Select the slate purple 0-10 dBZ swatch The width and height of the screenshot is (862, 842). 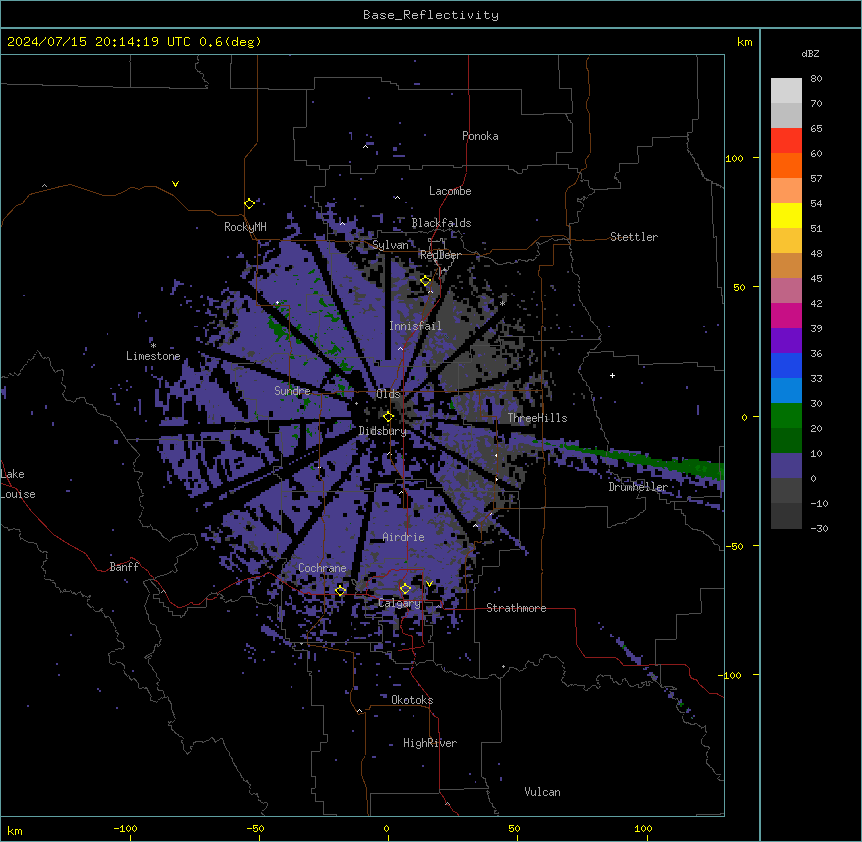click(x=786, y=466)
